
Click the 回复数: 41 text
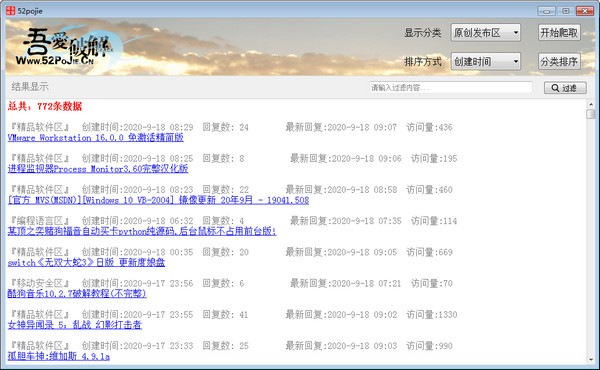(x=225, y=315)
